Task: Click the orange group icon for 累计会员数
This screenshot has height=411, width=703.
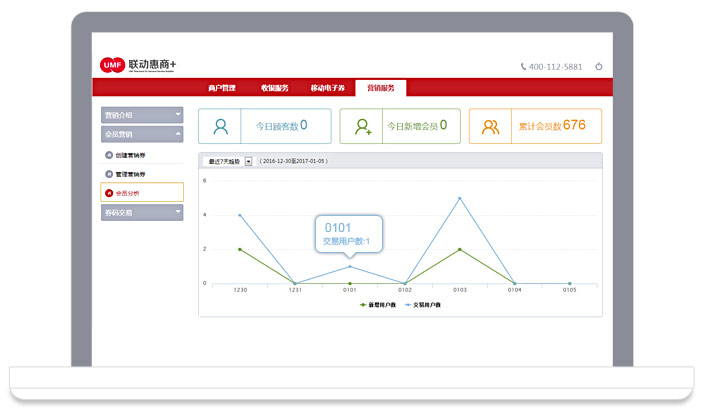Action: (491, 127)
